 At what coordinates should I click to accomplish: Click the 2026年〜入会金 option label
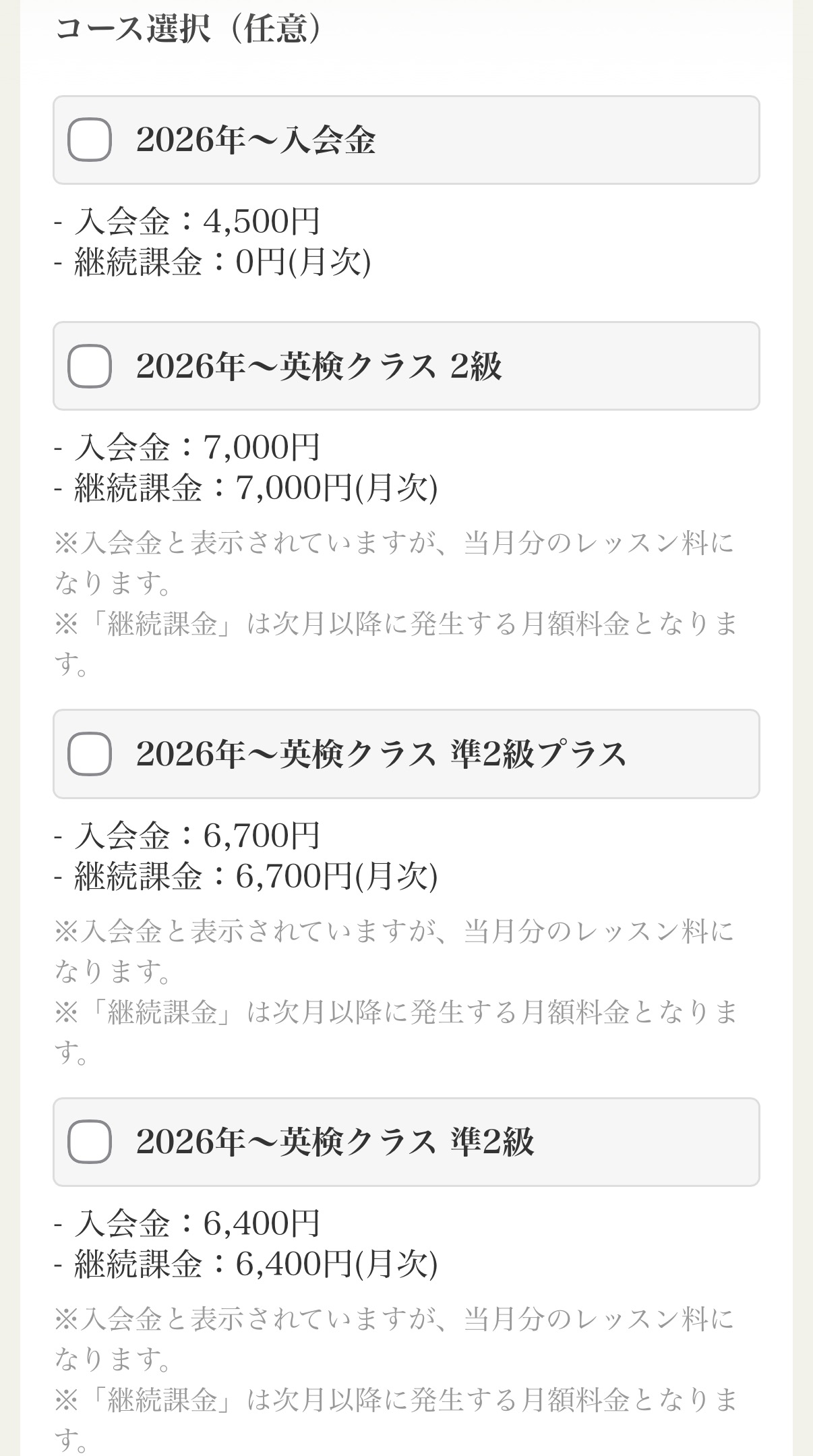[255, 140]
